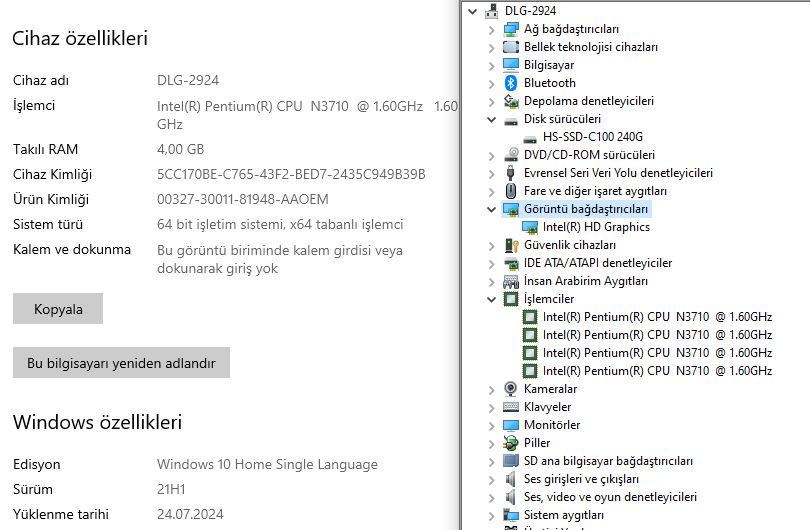
Task: Select Güvenlik cihazları tree label
Action: [x=569, y=245]
